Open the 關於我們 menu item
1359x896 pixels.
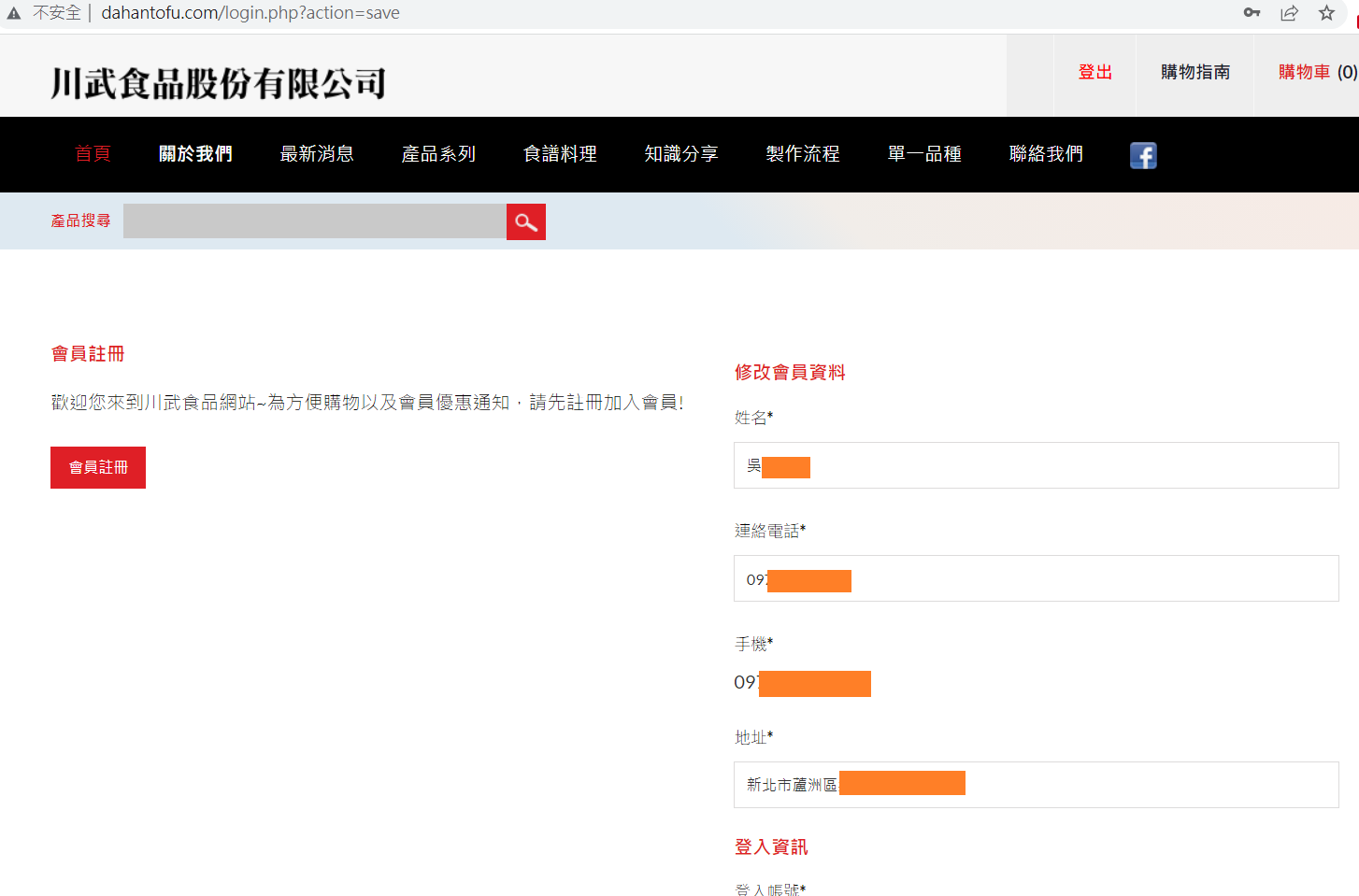tap(195, 154)
